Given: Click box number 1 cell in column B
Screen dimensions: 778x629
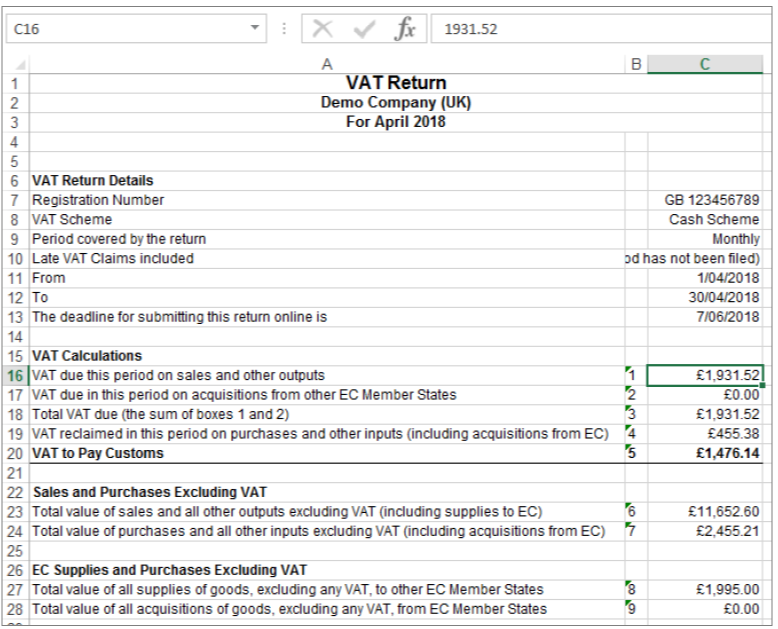Looking at the screenshot, I should [x=636, y=376].
